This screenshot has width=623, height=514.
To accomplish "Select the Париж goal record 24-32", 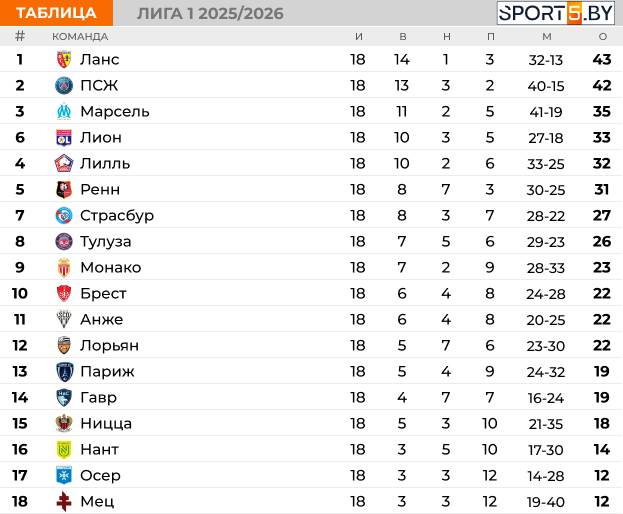I will click(546, 371).
